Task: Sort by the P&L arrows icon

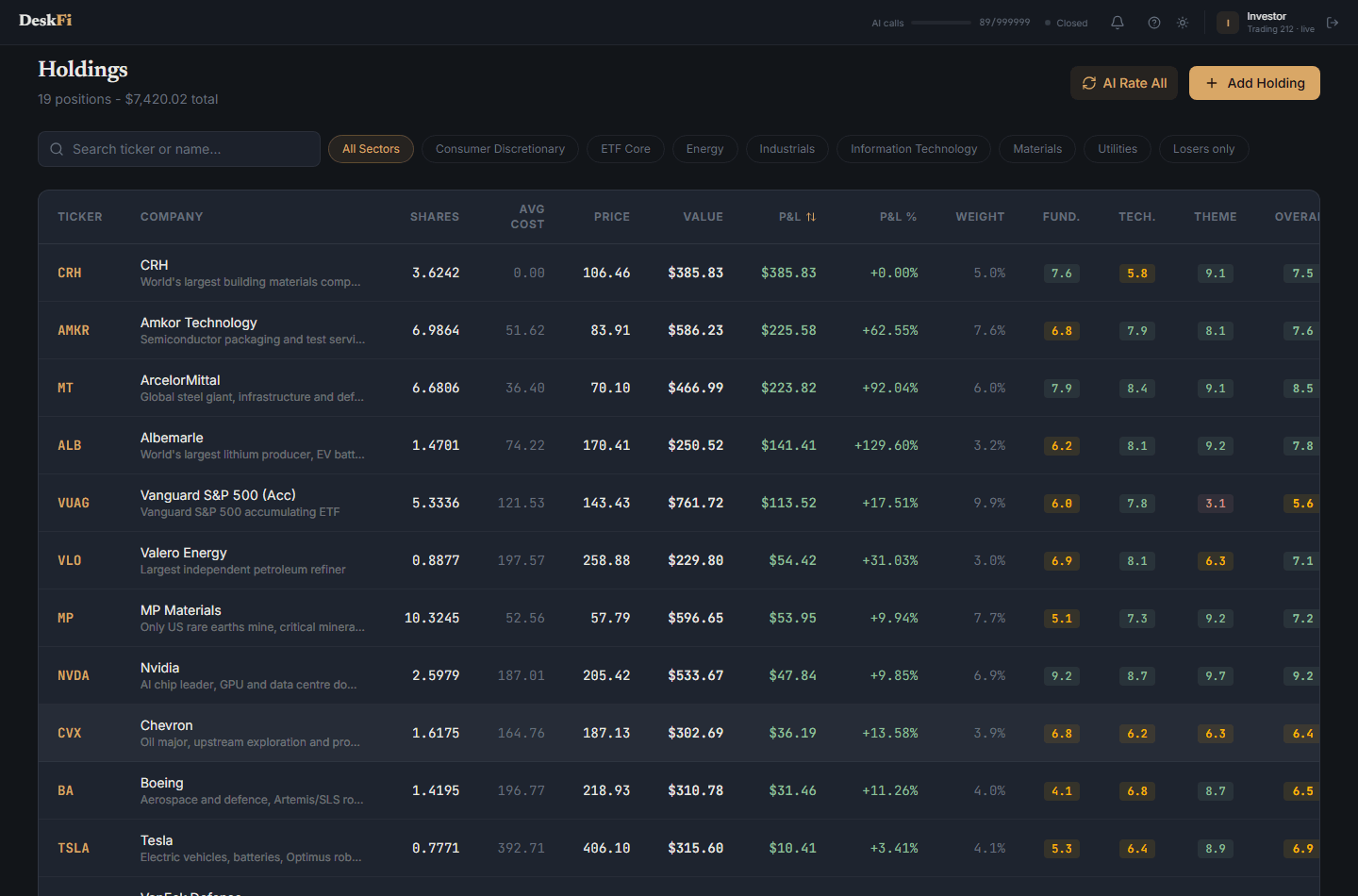Action: 811,217
